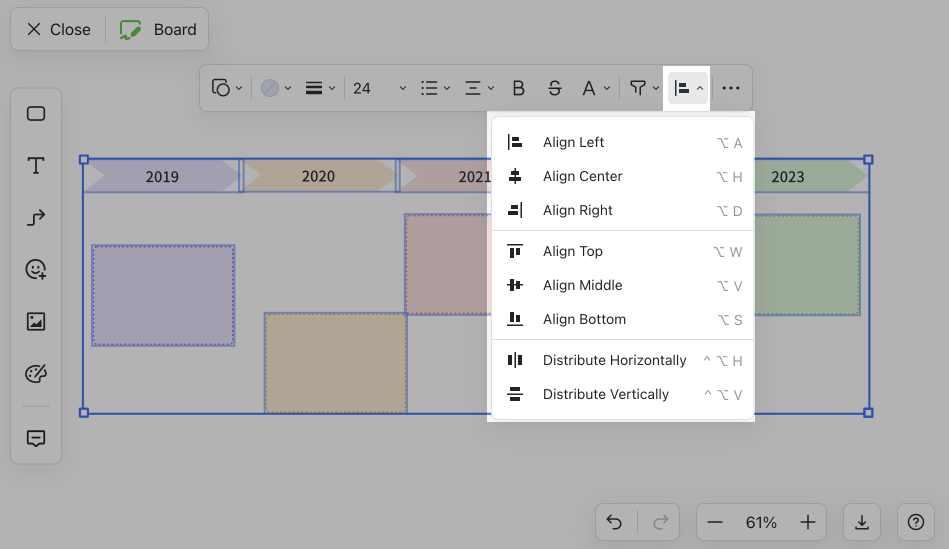Expand the font size 24 dropdown

(x=380, y=88)
